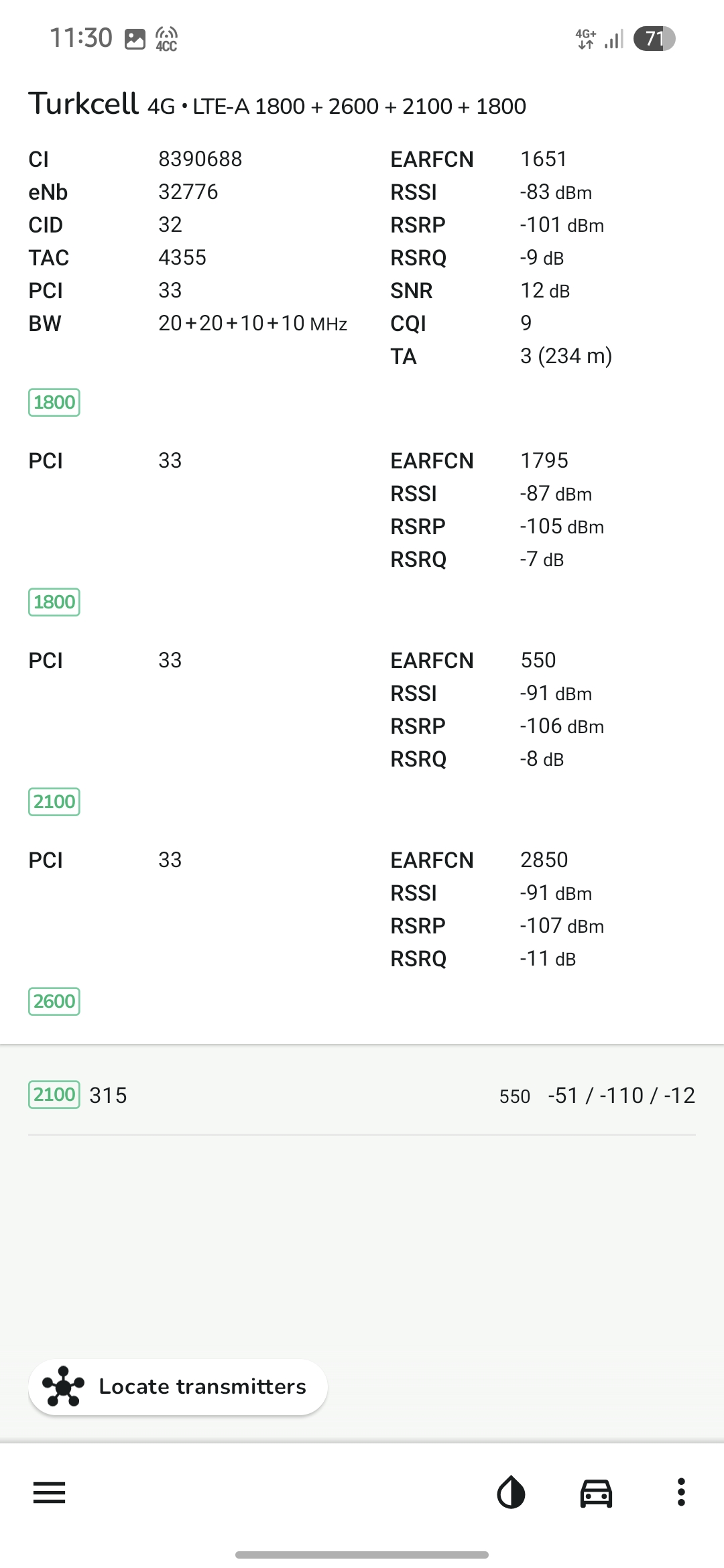Tap the image notification icon in status bar
This screenshot has height=1568, width=724.
coord(135,39)
